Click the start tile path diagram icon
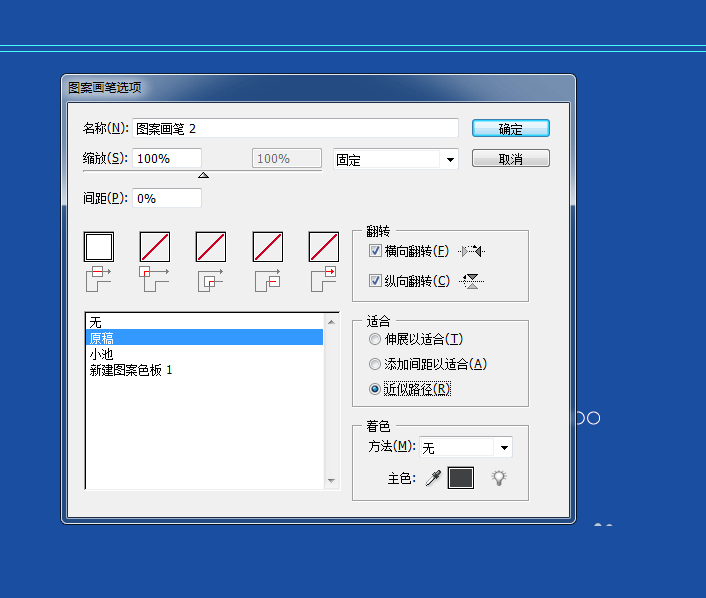Viewport: 706px width, 598px height. 267,280
